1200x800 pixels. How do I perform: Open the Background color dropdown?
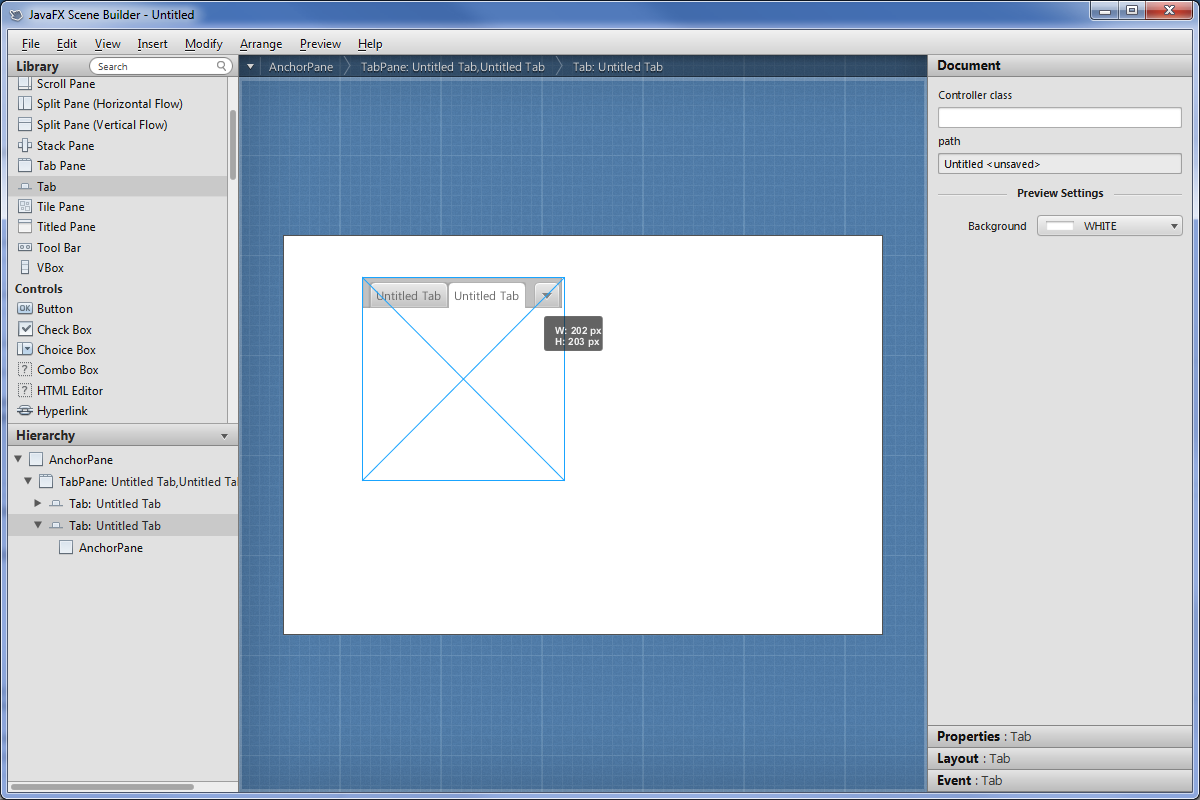(1174, 226)
